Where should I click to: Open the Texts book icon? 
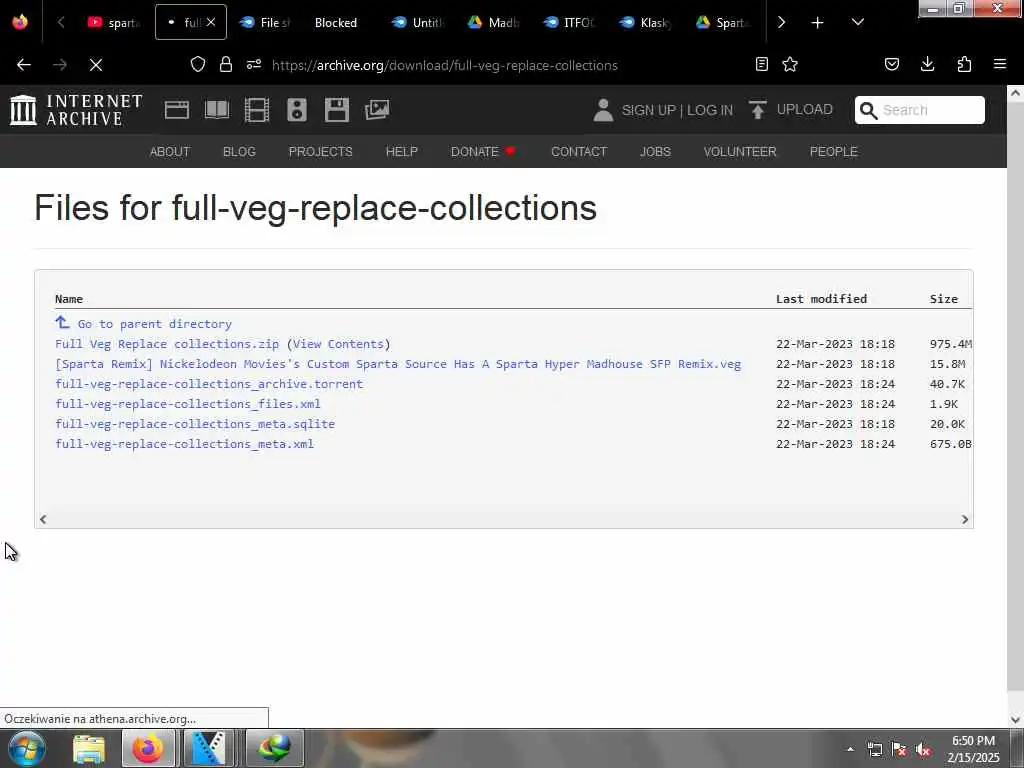pos(217,110)
